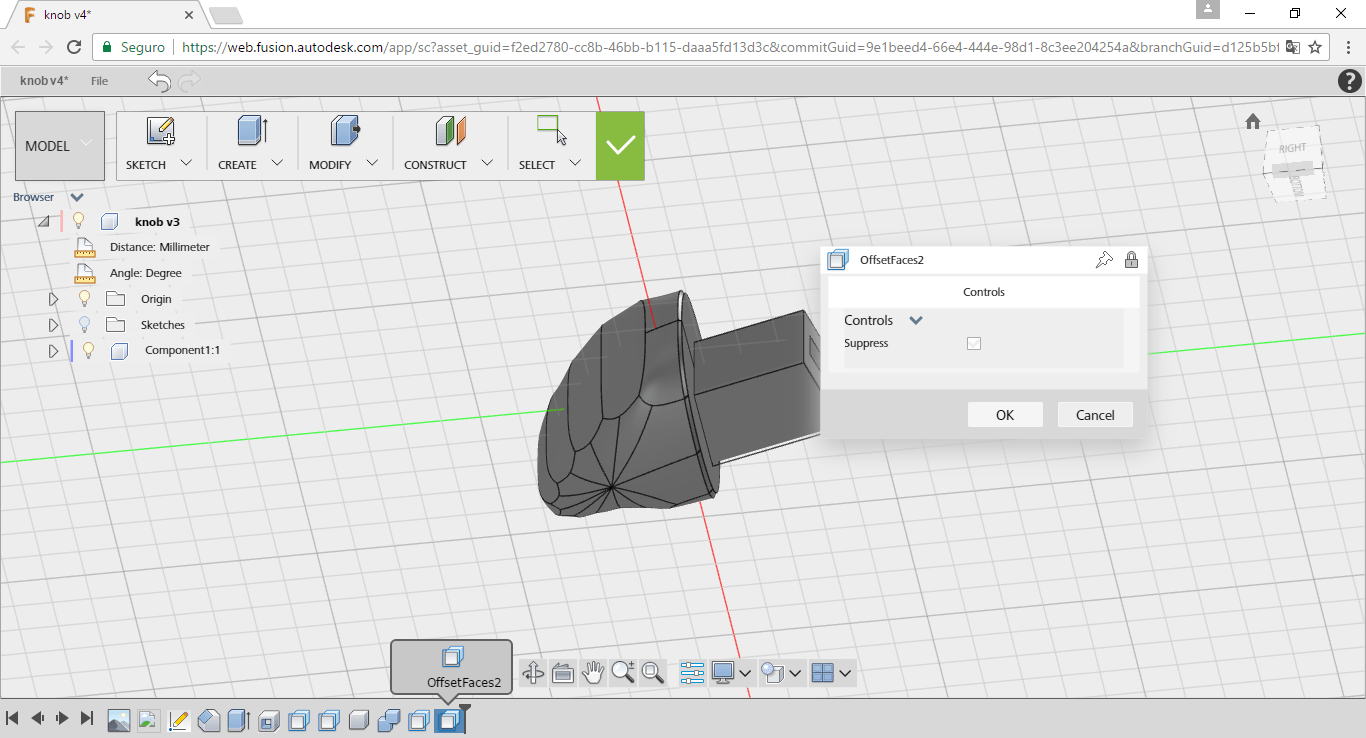Select the shell timeline feature

coord(268,720)
